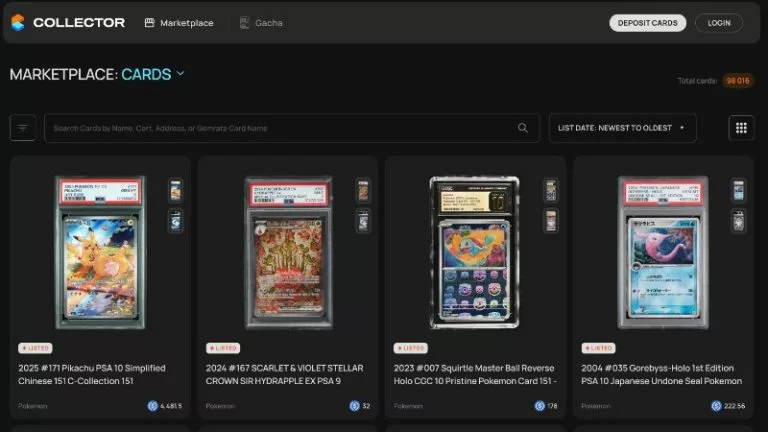Open the List Date sort dropdown
Screen dimensions: 768x432
(x=623, y=128)
